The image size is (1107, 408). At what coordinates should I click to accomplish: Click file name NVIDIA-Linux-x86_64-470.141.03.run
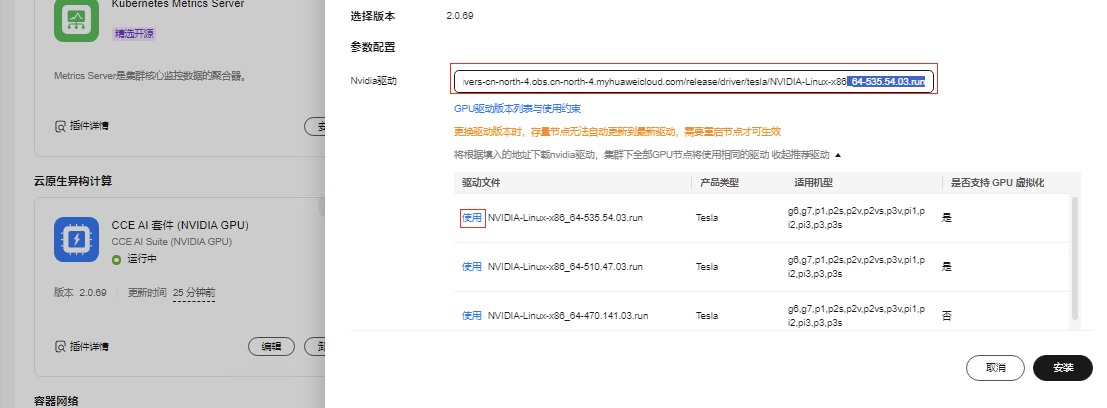point(568,316)
